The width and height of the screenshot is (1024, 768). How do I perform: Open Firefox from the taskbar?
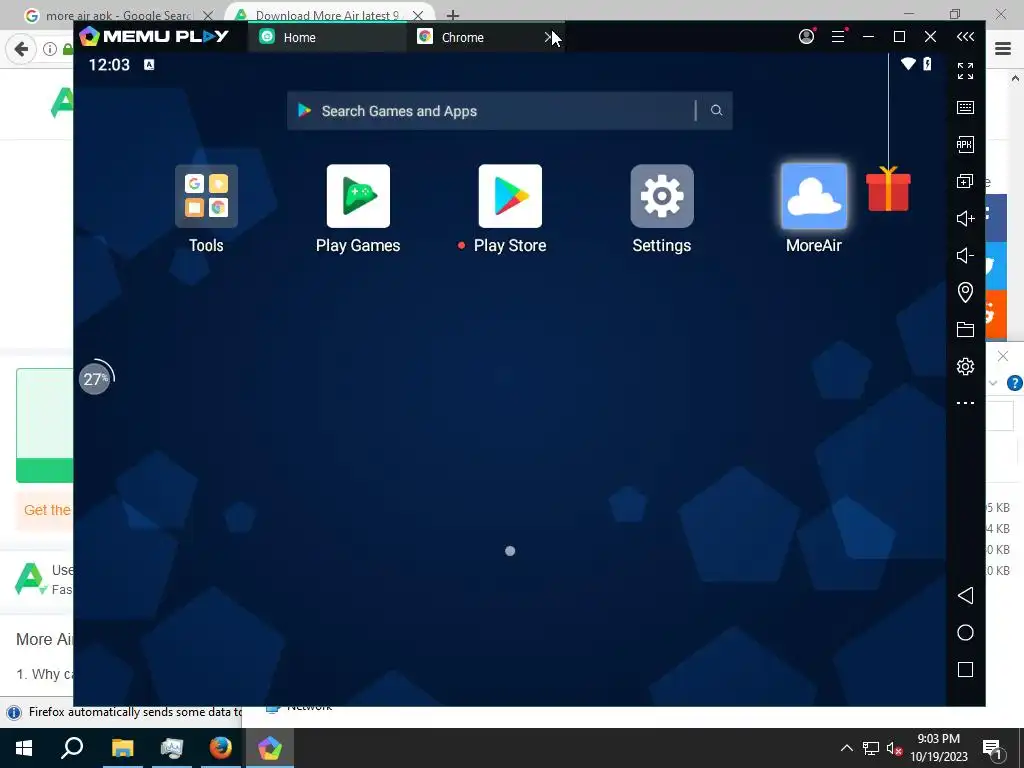point(221,748)
